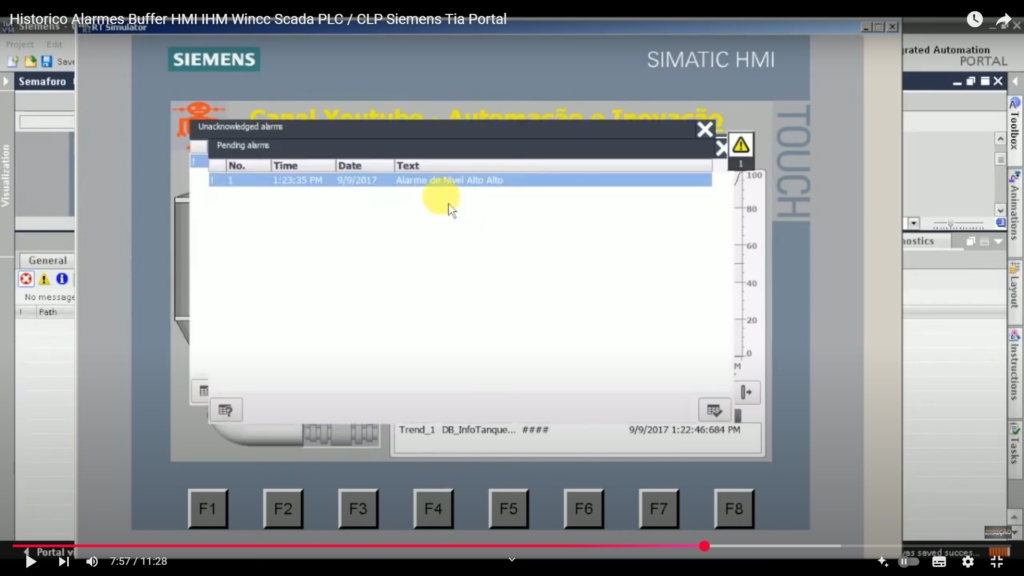This screenshot has width=1024, height=576.
Task: Select the 'Alarme de Nivel Alto Alto' alarm row
Action: [460, 180]
